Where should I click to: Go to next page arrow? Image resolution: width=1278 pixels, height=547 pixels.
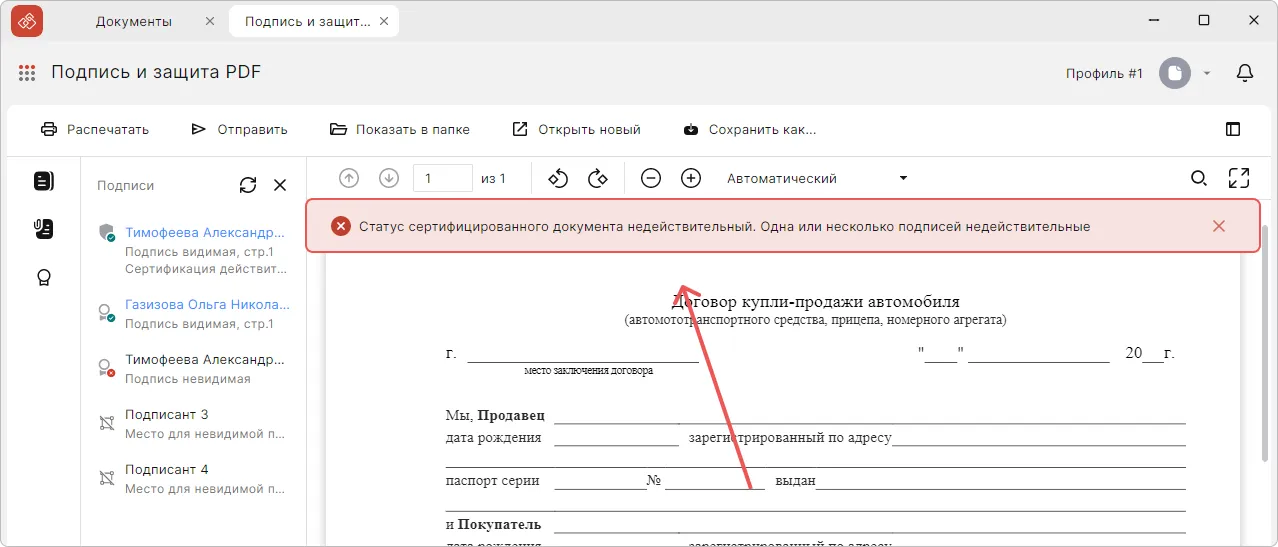[389, 178]
